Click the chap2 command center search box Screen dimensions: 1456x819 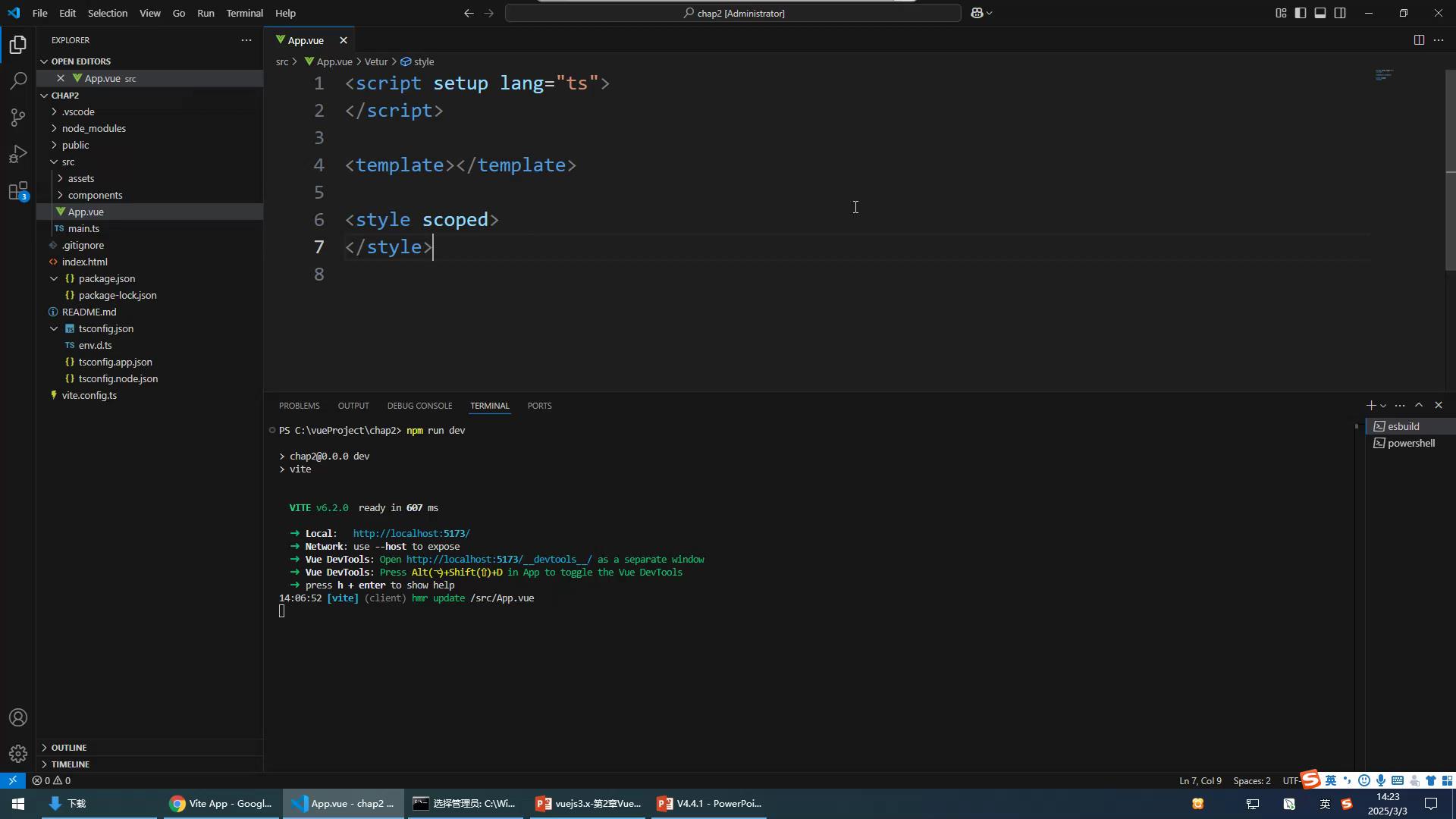(x=733, y=13)
